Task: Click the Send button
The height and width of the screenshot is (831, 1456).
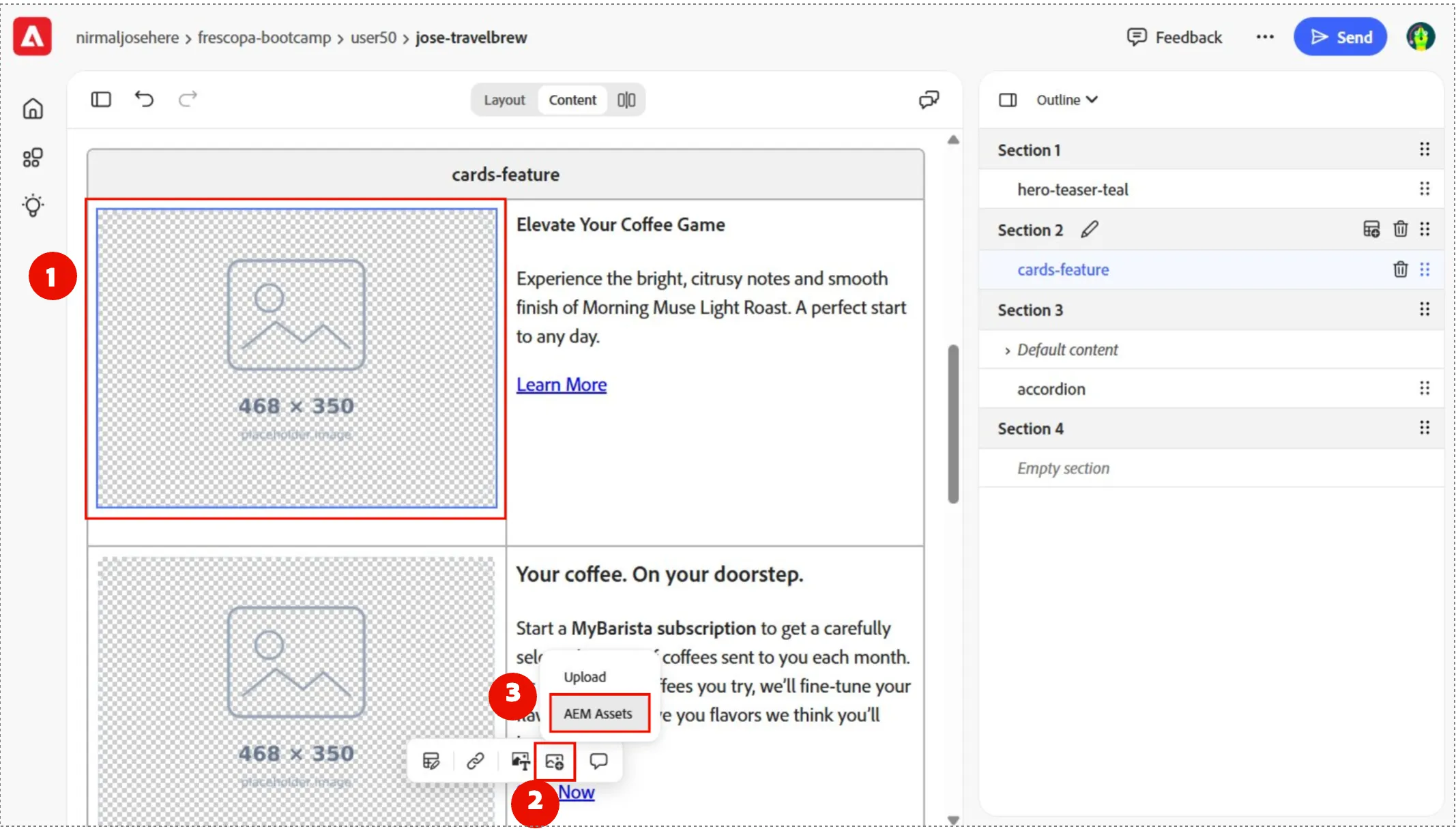Action: point(1340,37)
